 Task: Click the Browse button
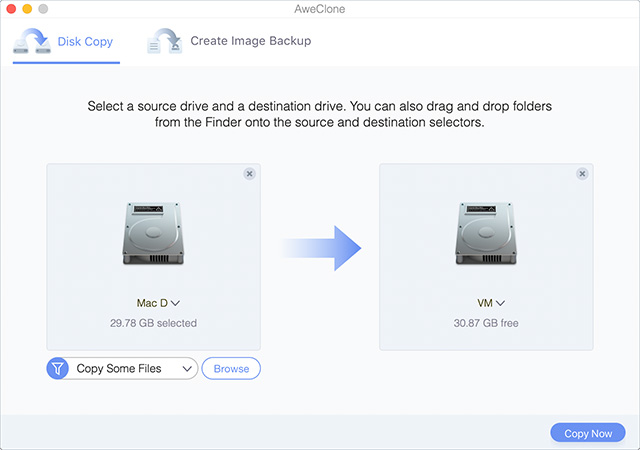tap(231, 369)
